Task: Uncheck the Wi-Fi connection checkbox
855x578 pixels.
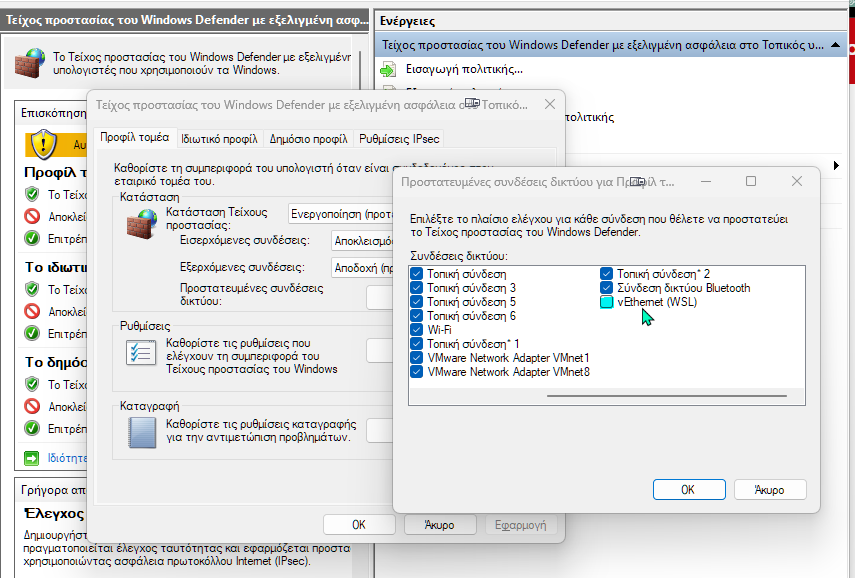Action: [417, 330]
